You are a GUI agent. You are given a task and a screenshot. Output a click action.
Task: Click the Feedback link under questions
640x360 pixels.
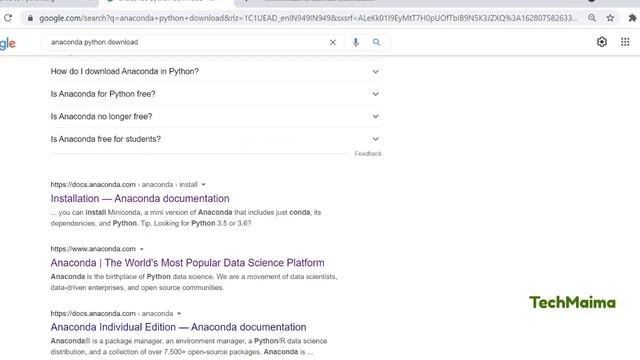(x=368, y=153)
